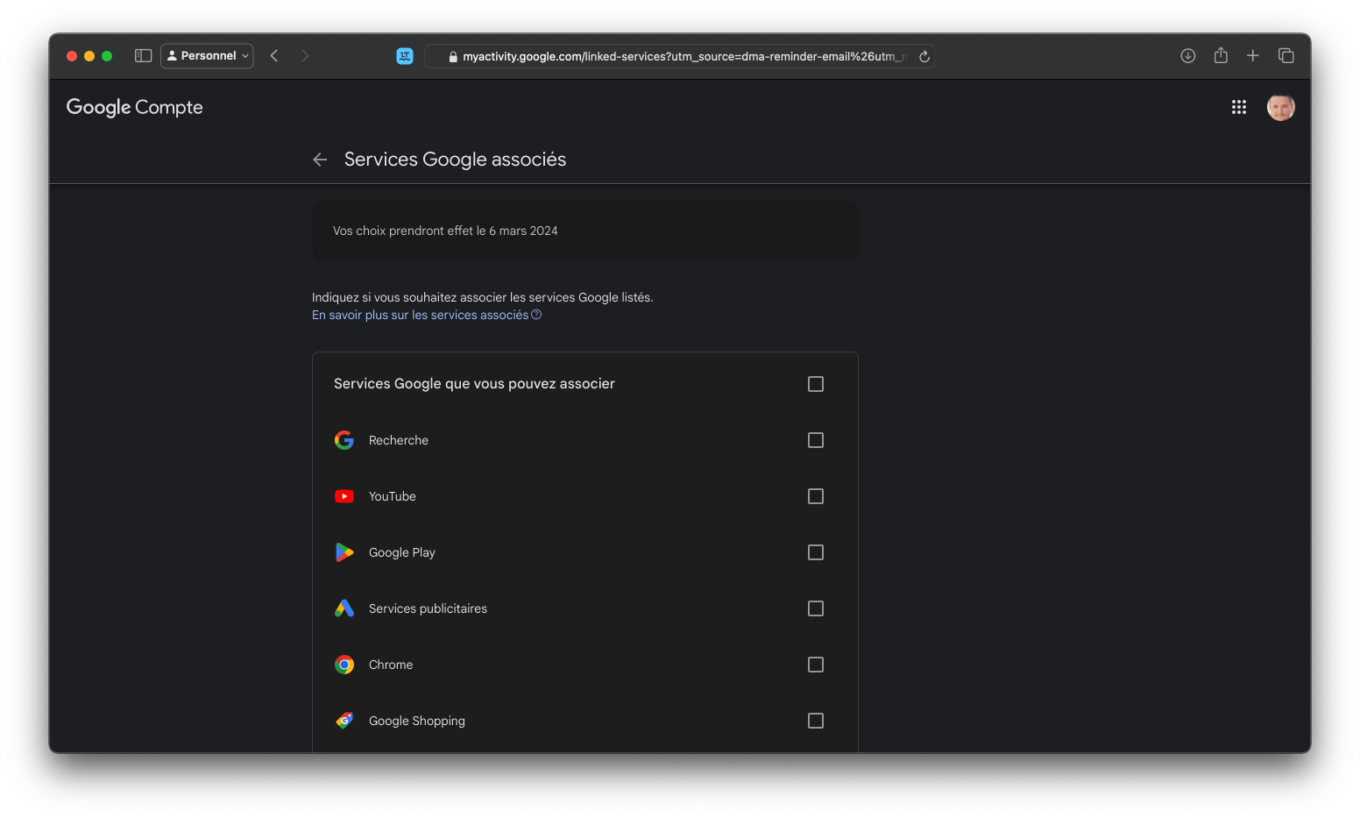The image size is (1360, 818).
Task: Click Safari's forward arrow
Action: tap(305, 56)
